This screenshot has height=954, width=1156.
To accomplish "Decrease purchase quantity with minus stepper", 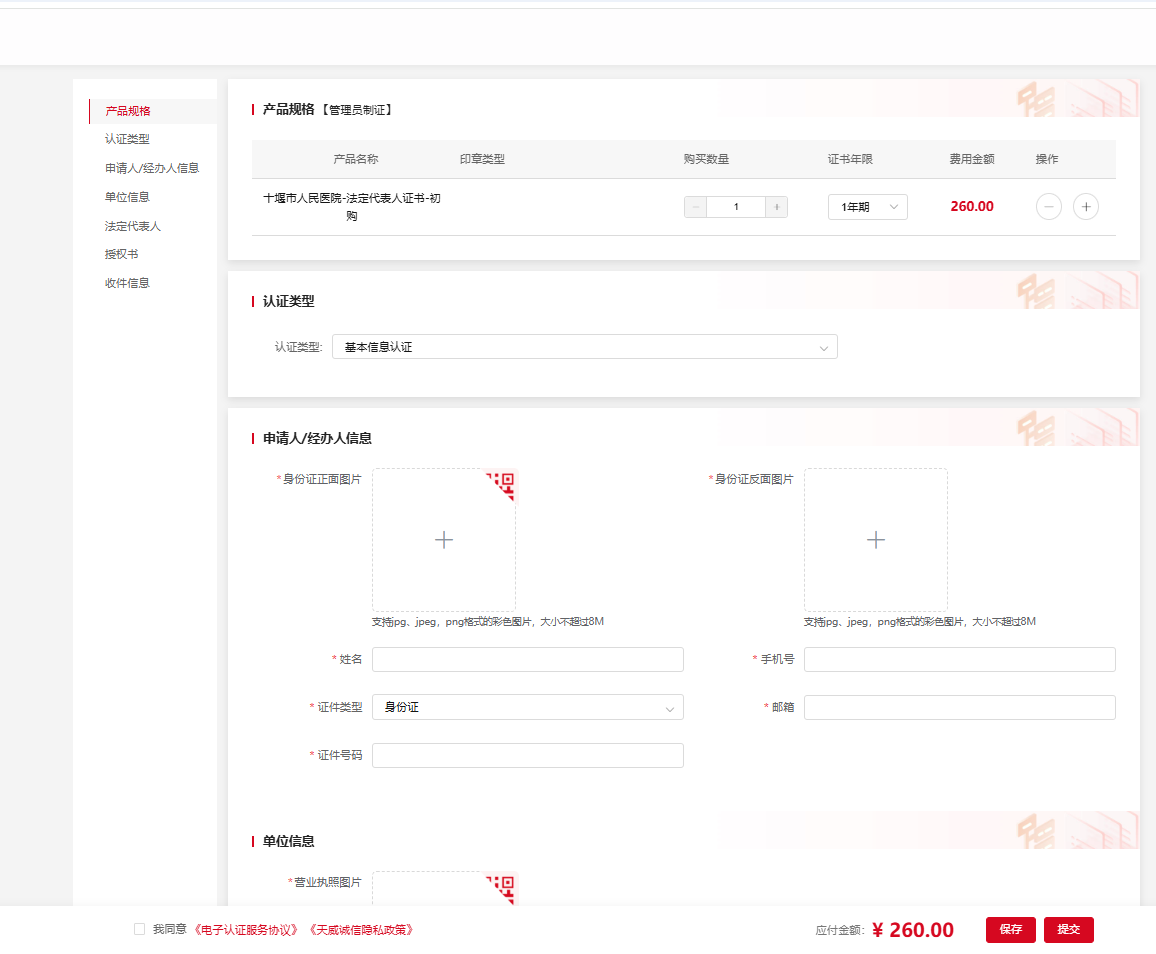I will (x=695, y=207).
